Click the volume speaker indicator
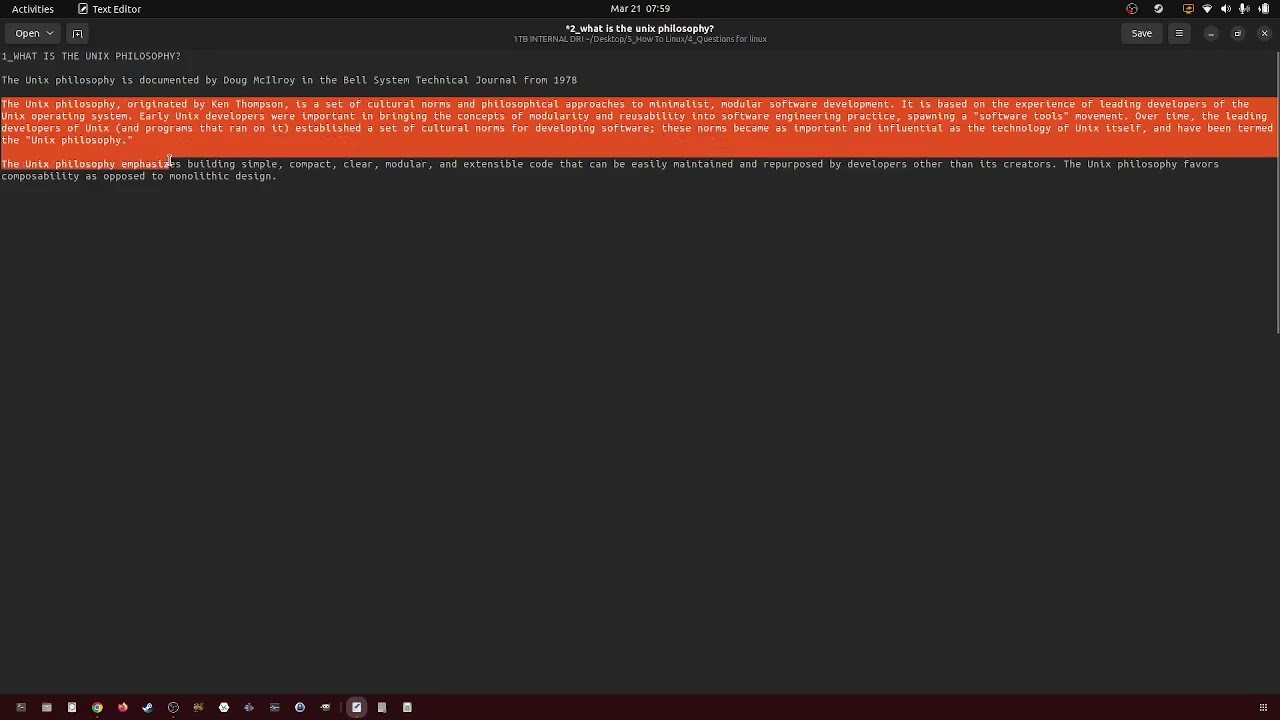1280x720 pixels. 1226,9
